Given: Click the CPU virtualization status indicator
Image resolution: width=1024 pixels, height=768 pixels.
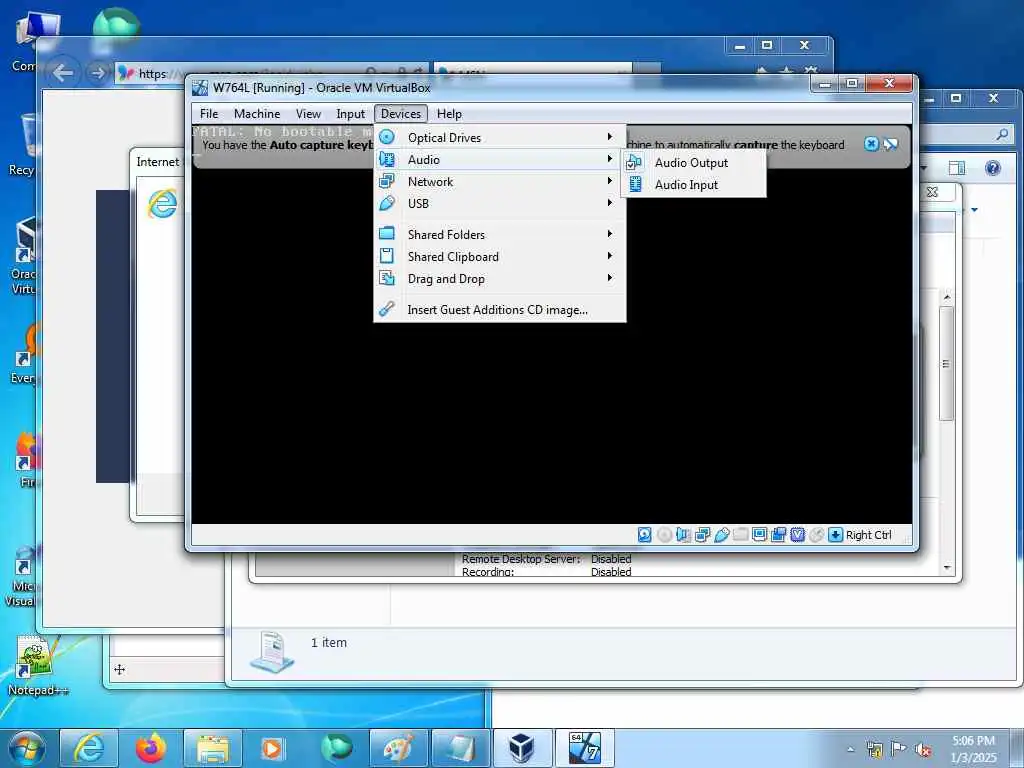Looking at the screenshot, I should point(797,535).
